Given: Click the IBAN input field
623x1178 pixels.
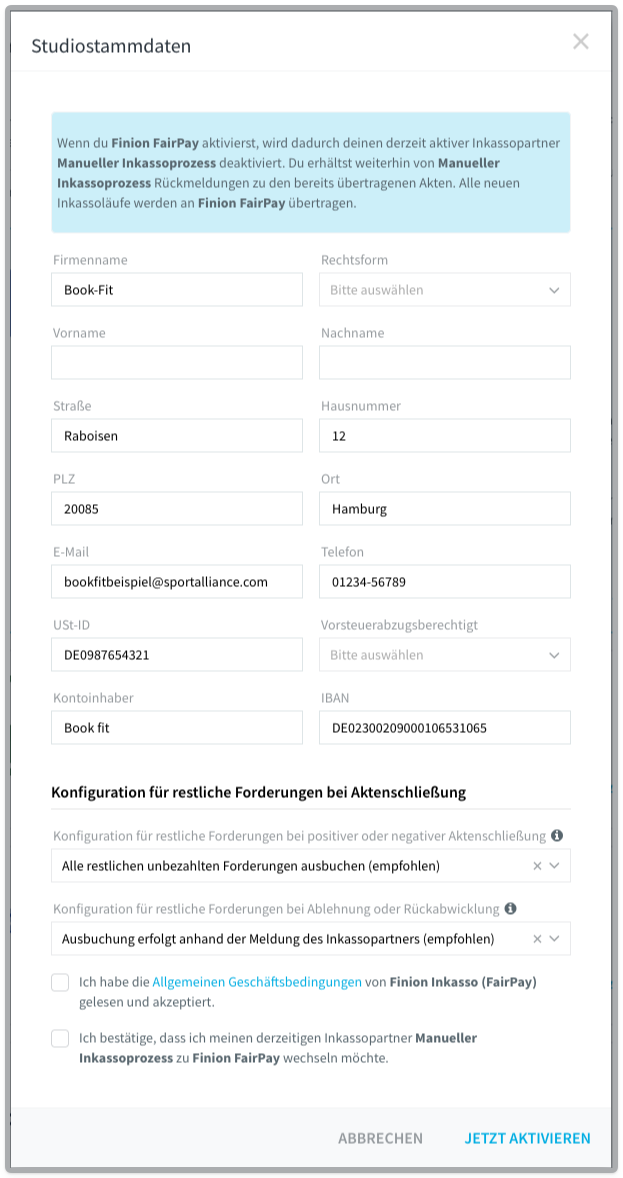Looking at the screenshot, I should click(444, 728).
